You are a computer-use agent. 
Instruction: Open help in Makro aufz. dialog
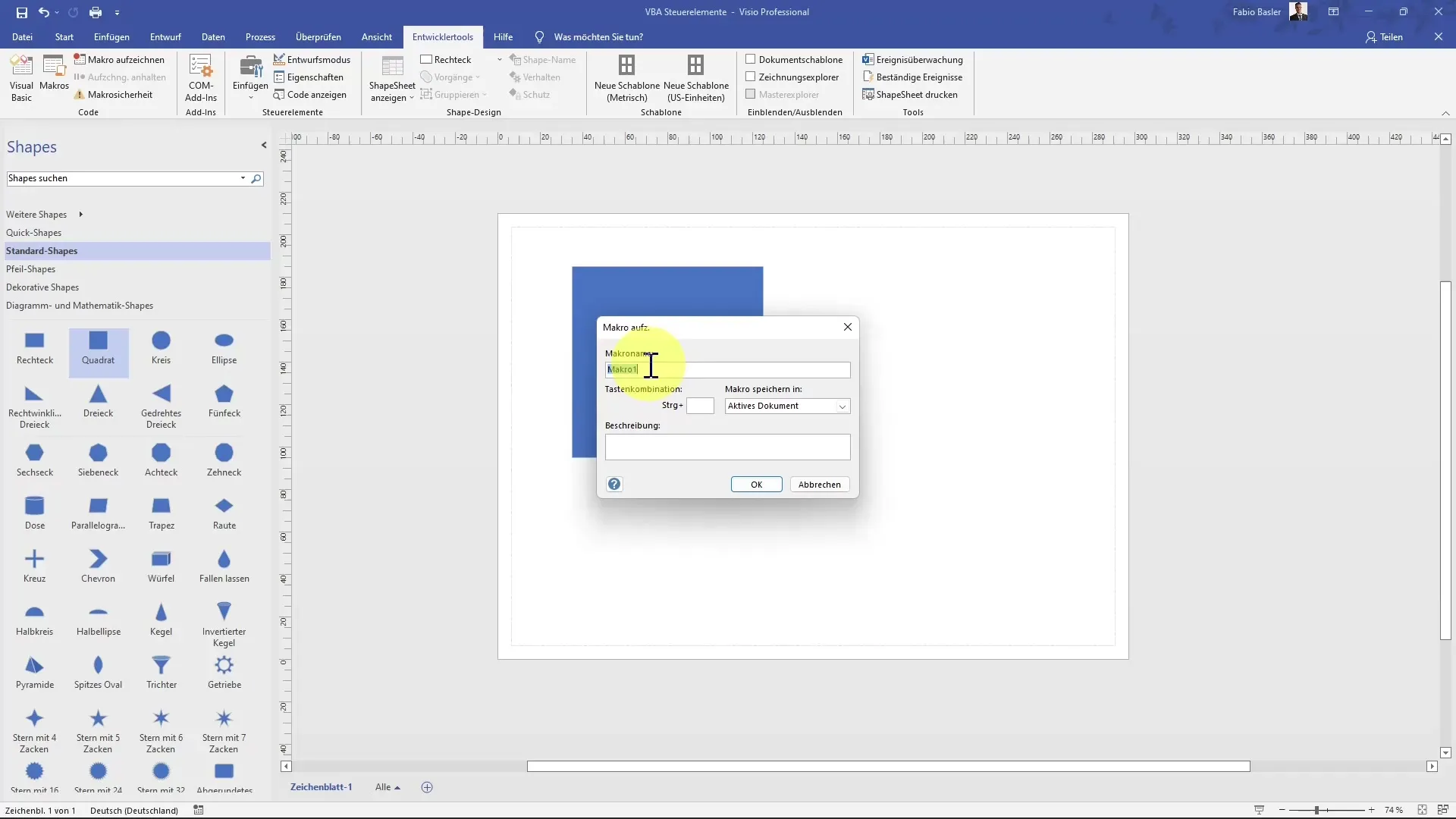614,484
